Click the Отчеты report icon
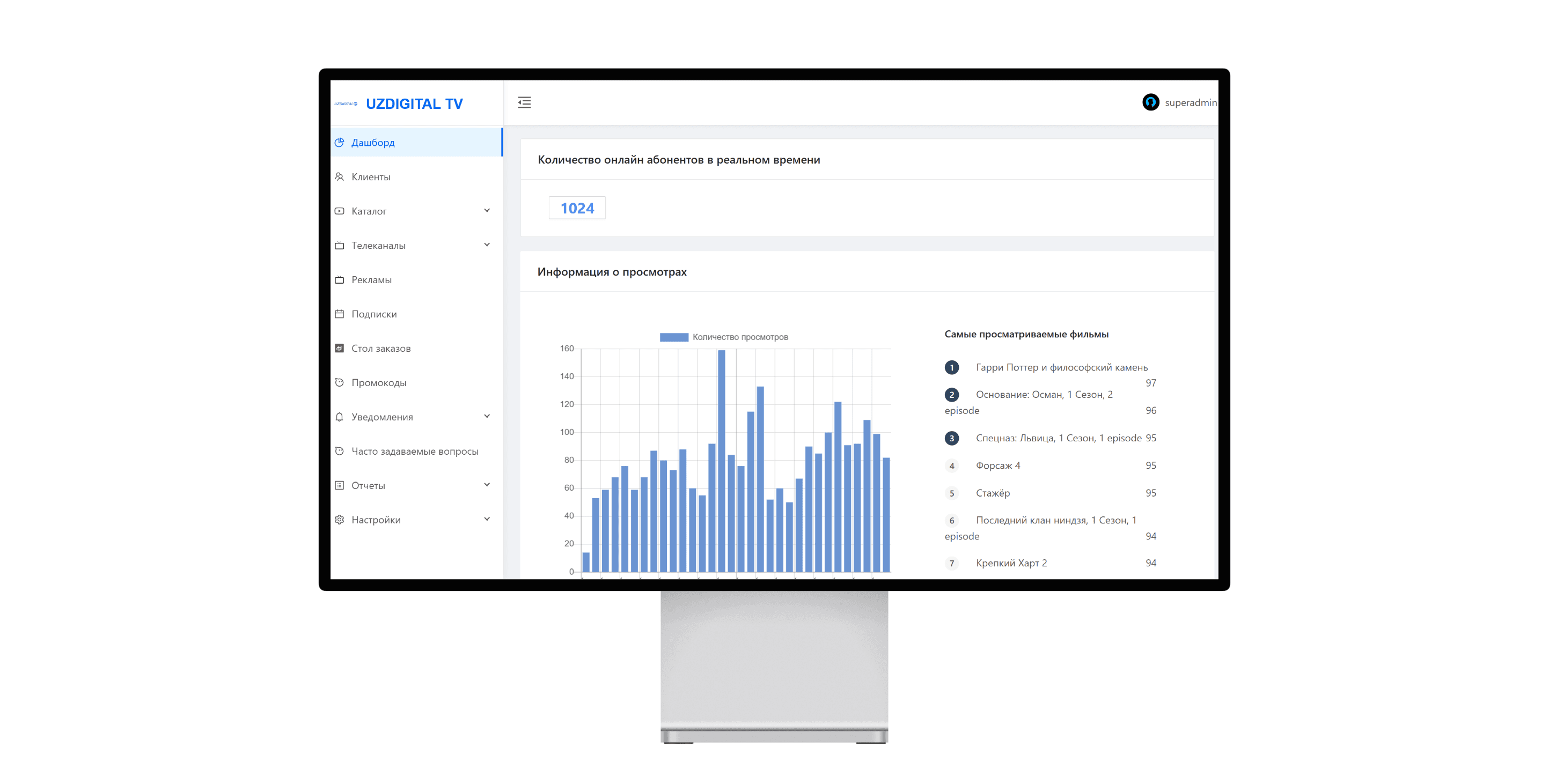Viewport: 1549px width, 784px height. point(339,485)
